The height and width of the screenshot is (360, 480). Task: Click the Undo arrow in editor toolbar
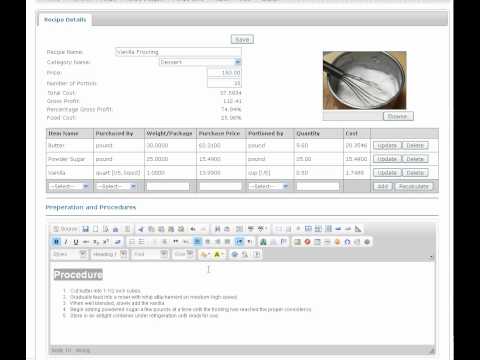click(193, 229)
